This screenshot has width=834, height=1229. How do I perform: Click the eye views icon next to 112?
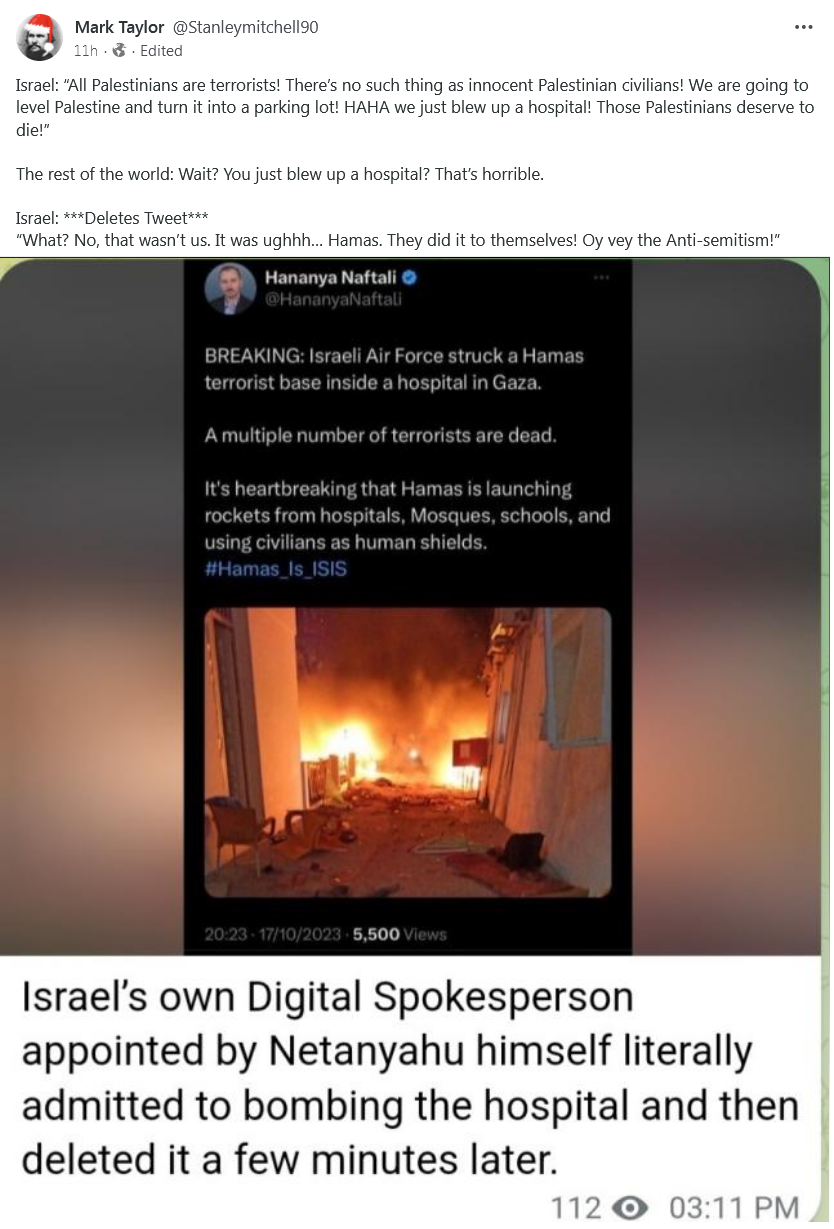[x=629, y=1208]
